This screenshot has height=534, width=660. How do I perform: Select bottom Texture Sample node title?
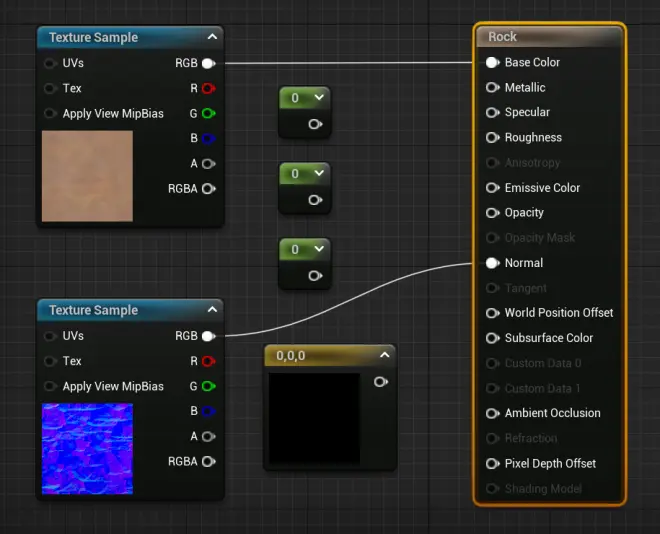pos(93,310)
